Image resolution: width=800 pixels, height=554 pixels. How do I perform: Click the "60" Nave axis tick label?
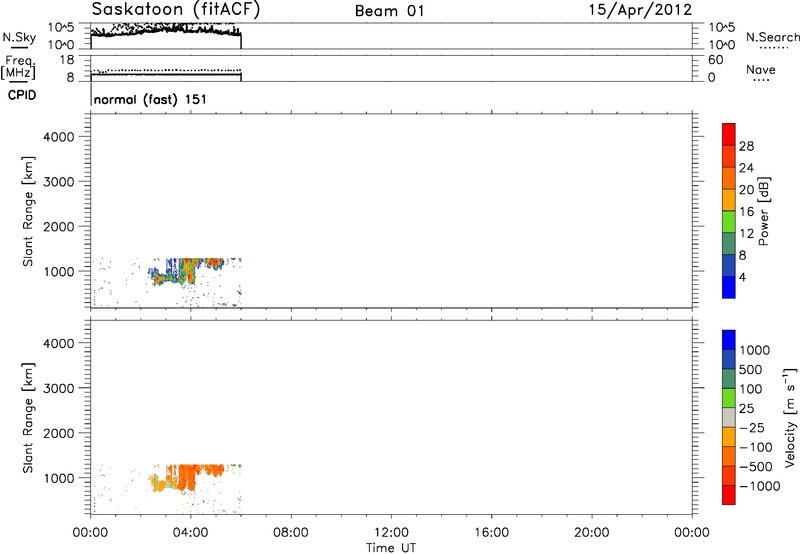point(715,60)
